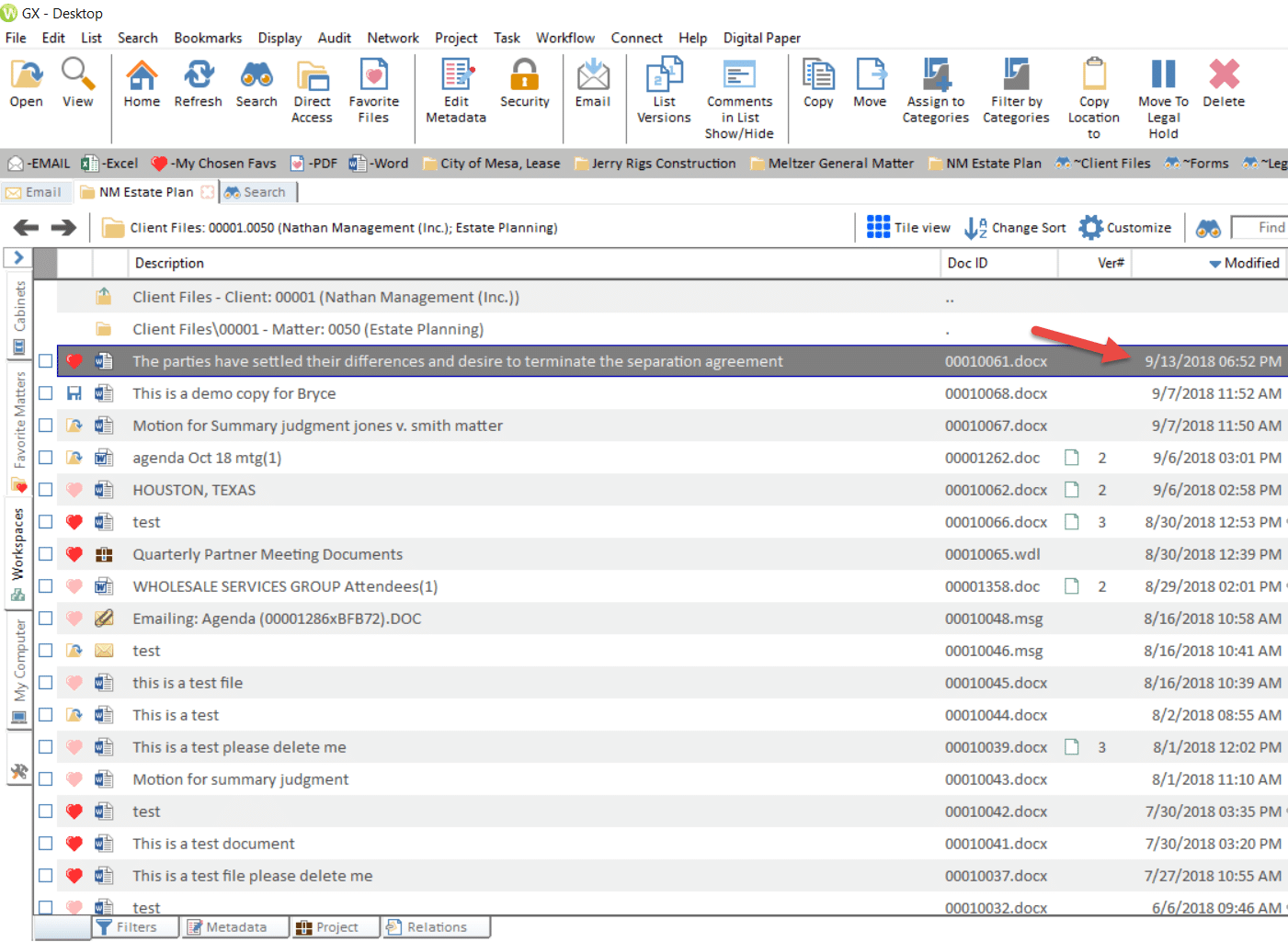Open the 'City of Mesa, Lease' bookmark

(492, 163)
